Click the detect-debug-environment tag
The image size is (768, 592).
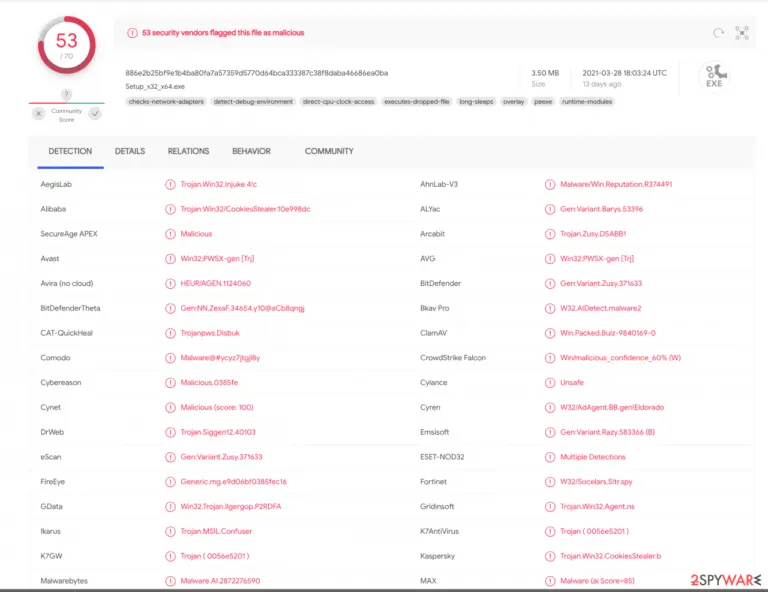pyautogui.click(x=253, y=102)
